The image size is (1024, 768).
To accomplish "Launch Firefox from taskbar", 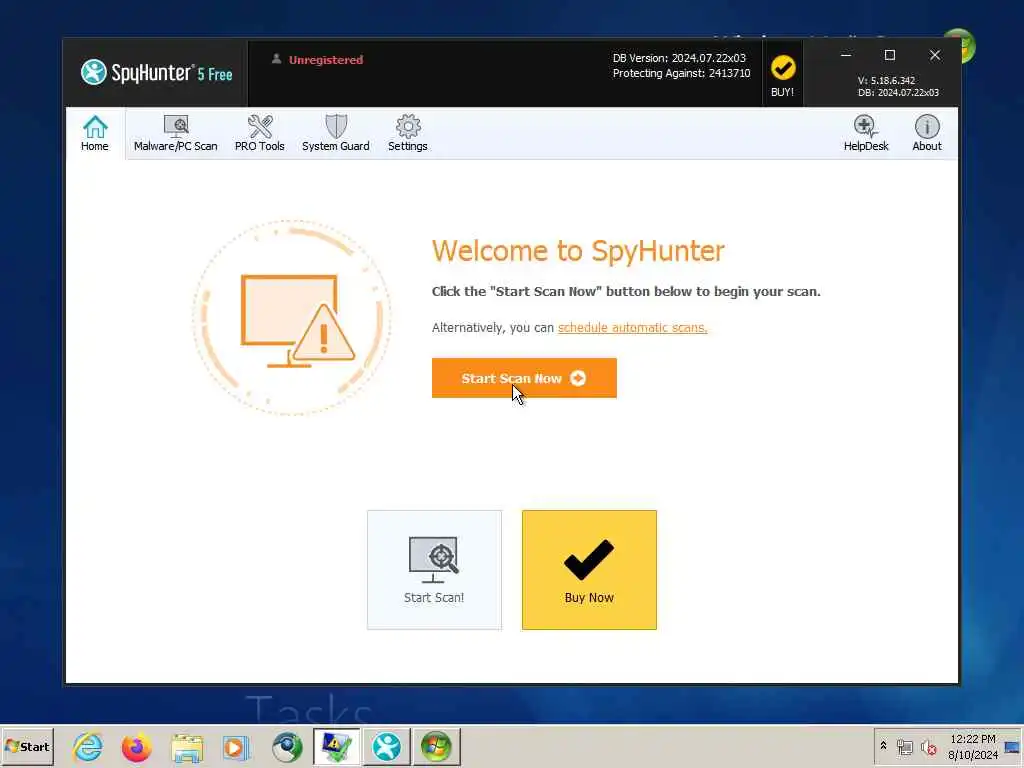I will click(137, 747).
